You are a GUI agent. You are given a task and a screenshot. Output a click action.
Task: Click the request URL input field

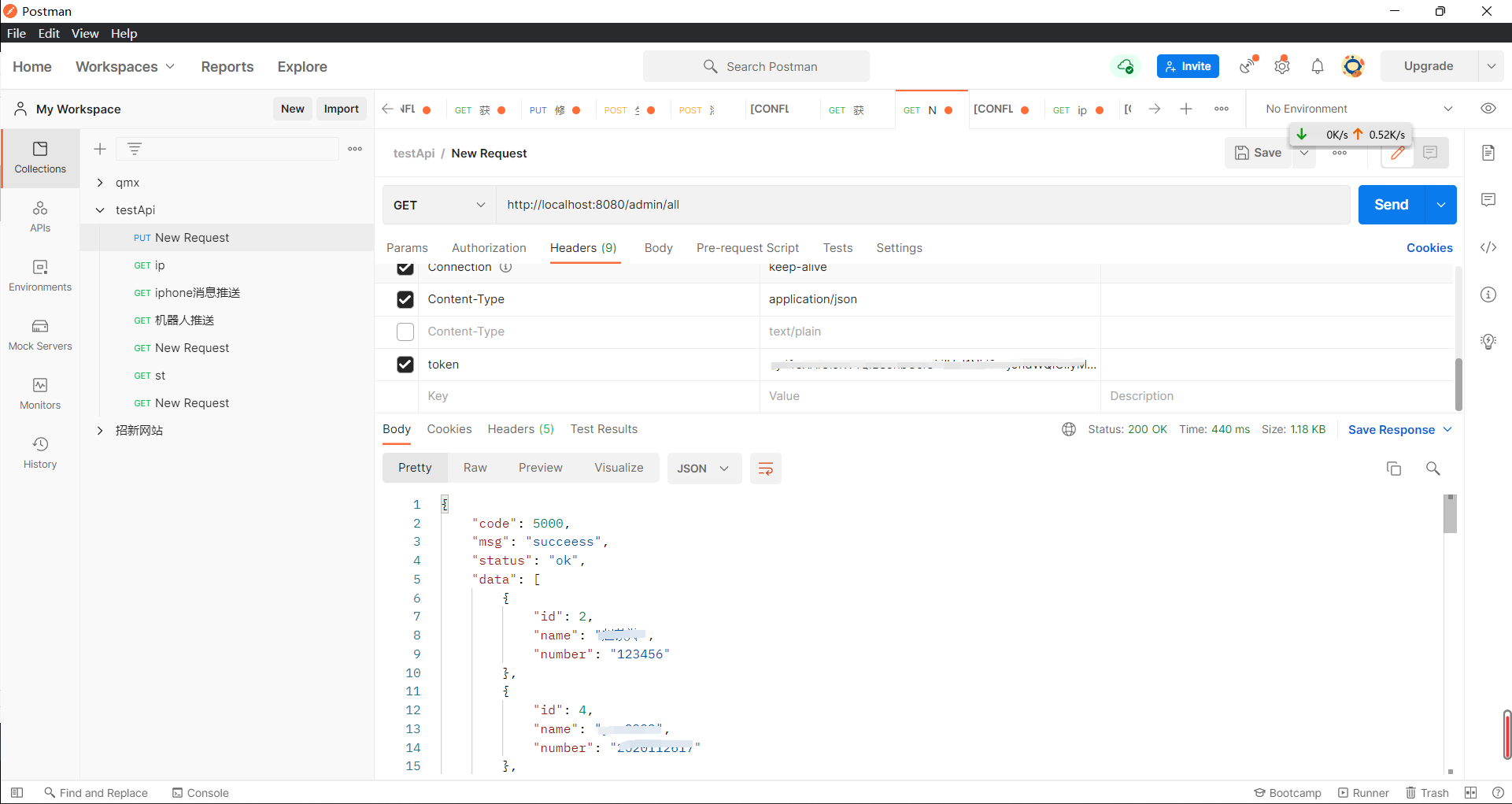(x=921, y=205)
